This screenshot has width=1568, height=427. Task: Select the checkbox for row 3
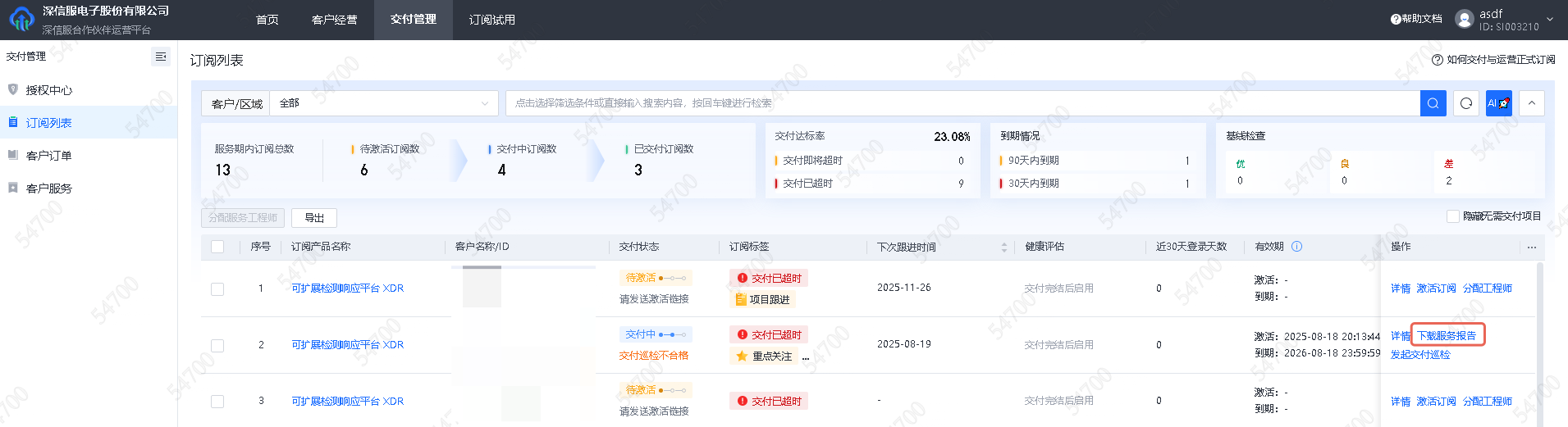(217, 402)
